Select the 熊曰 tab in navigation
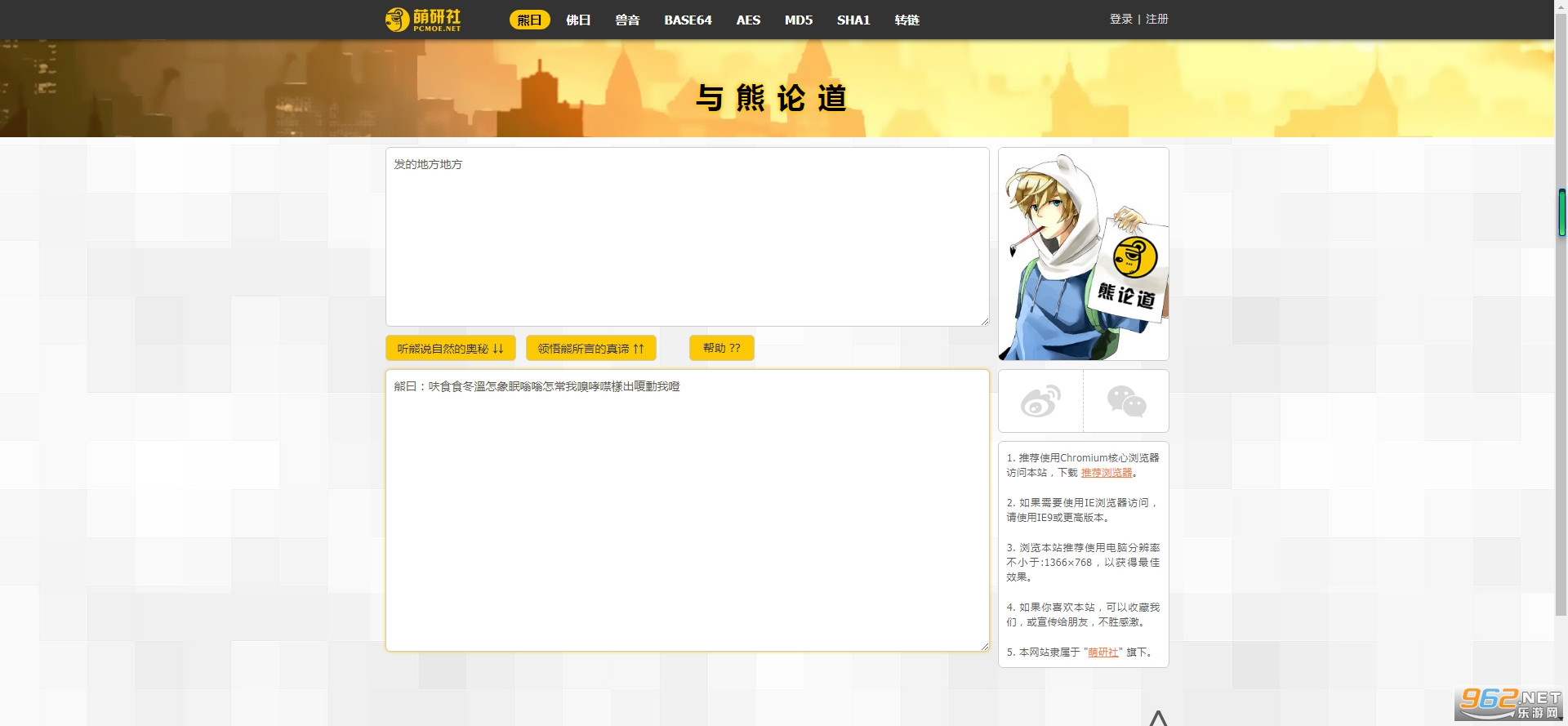Screen dimensions: 1568x726 pos(529,20)
